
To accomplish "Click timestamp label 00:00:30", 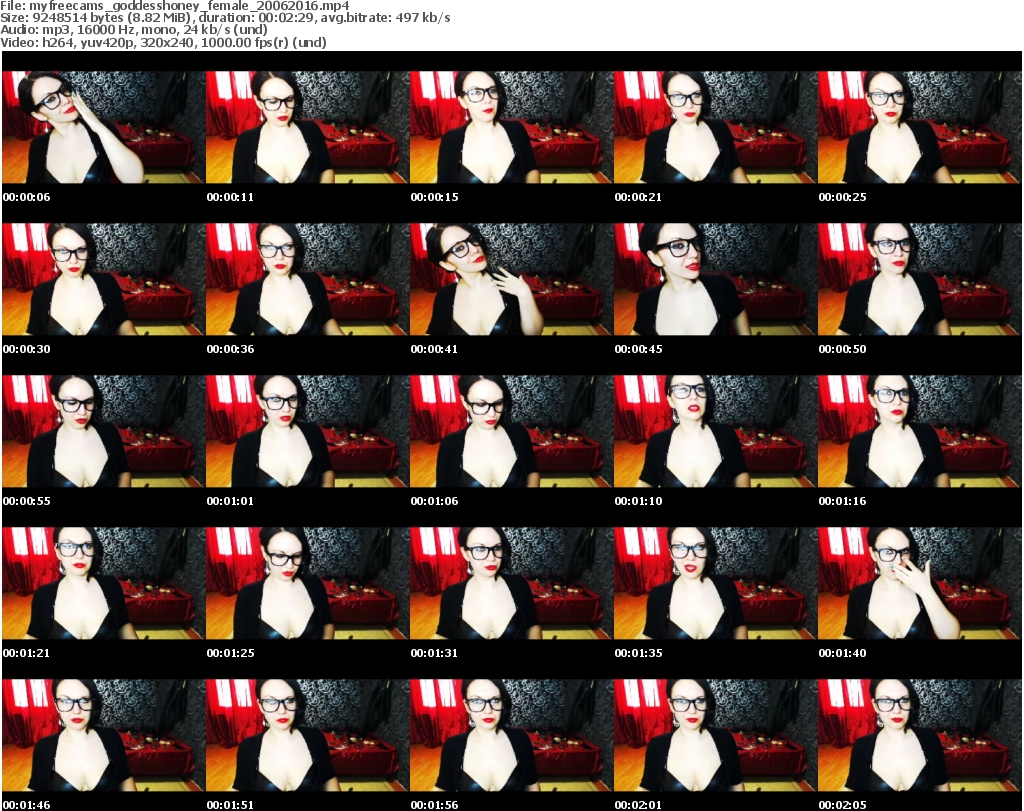I will [x=26, y=349].
